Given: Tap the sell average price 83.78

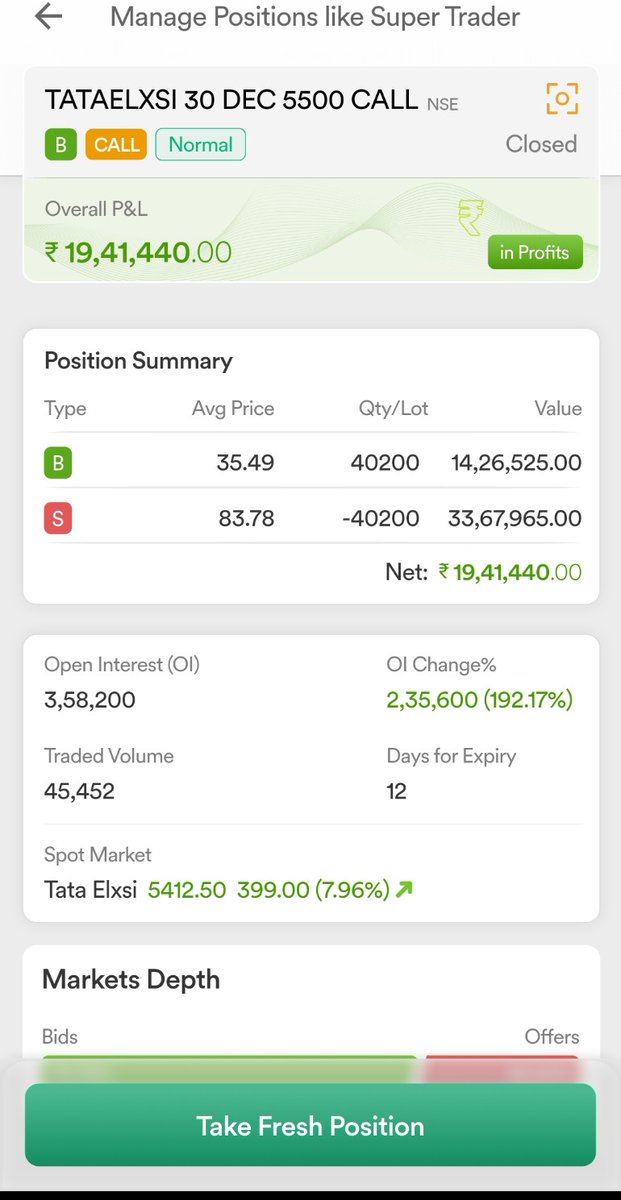Looking at the screenshot, I should click(x=245, y=518).
